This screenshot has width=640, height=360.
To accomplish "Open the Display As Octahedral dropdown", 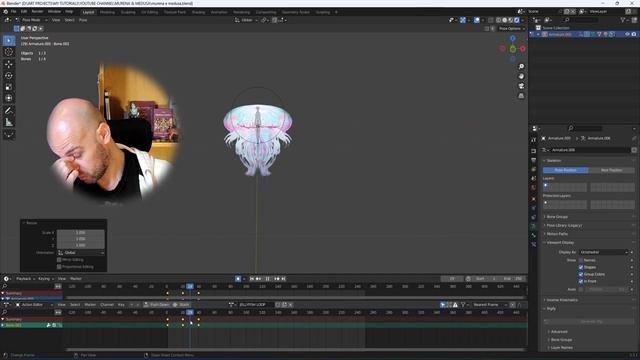I will pos(603,252).
